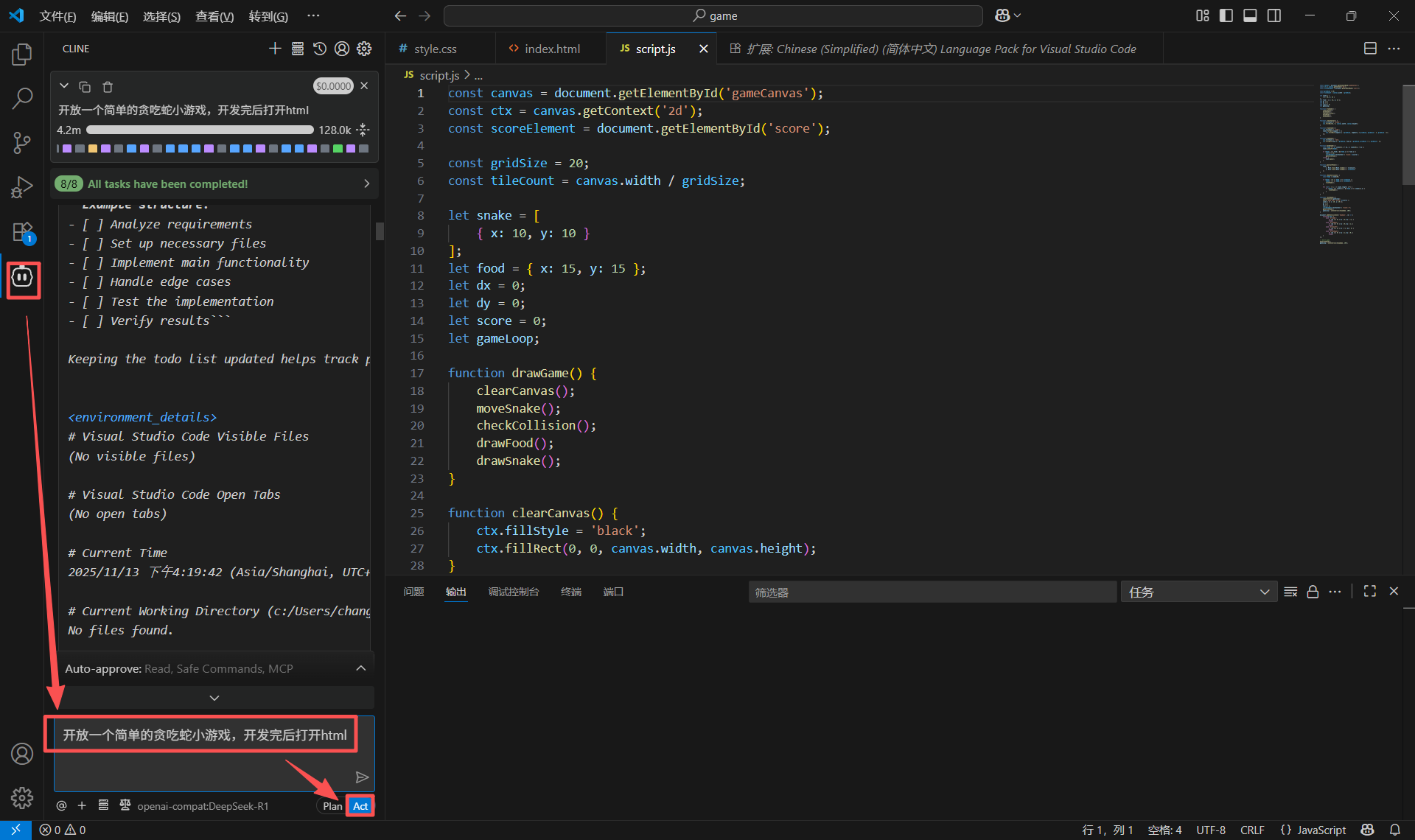The height and width of the screenshot is (840, 1415).
Task: Open the Cline extension sidebar icon
Action: (x=23, y=278)
